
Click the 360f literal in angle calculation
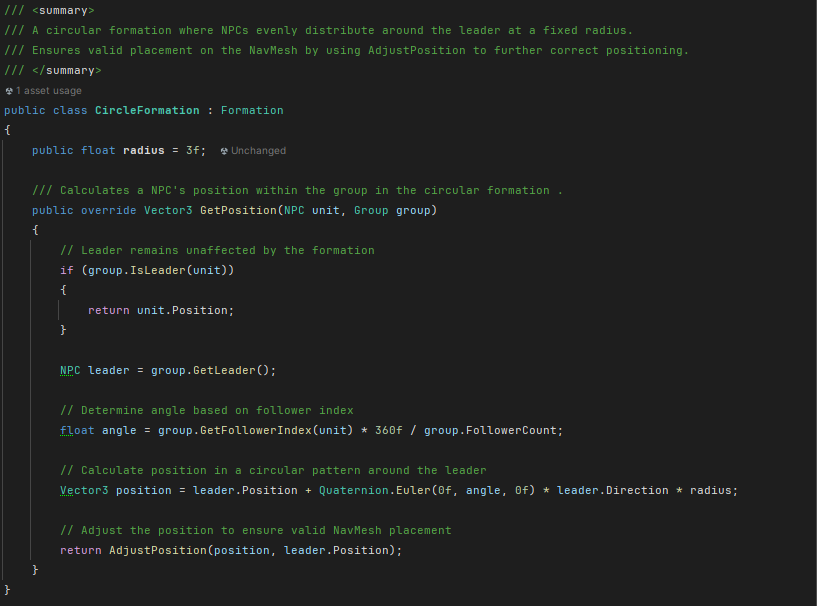(x=388, y=430)
